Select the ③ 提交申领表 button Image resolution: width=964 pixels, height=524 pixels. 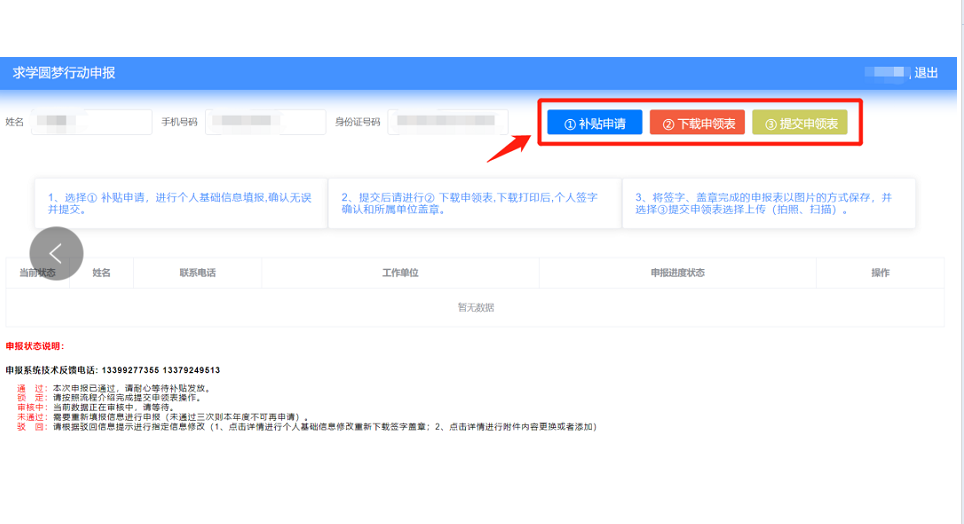tap(799, 123)
